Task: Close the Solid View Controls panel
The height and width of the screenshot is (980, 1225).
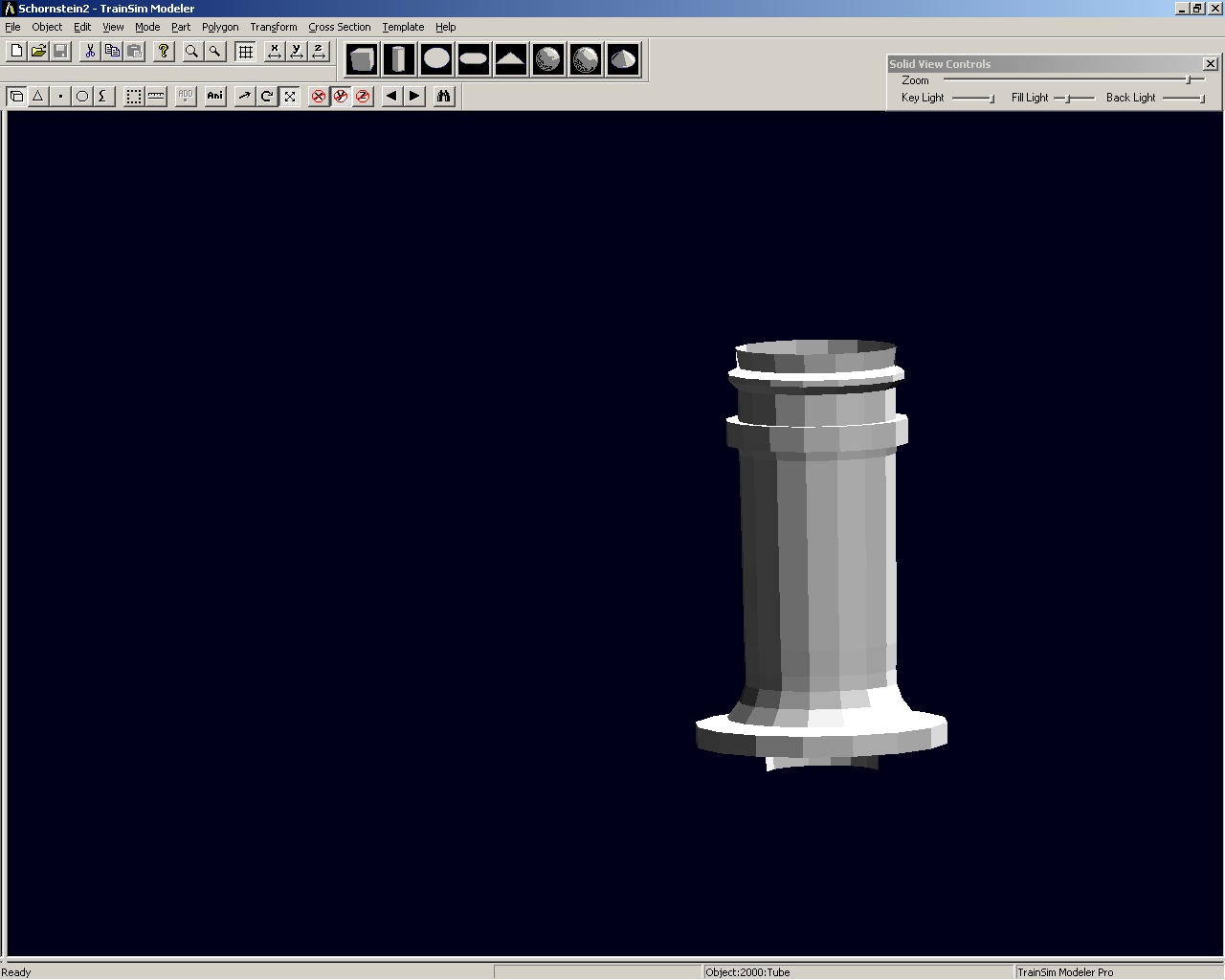Action: click(x=1210, y=63)
